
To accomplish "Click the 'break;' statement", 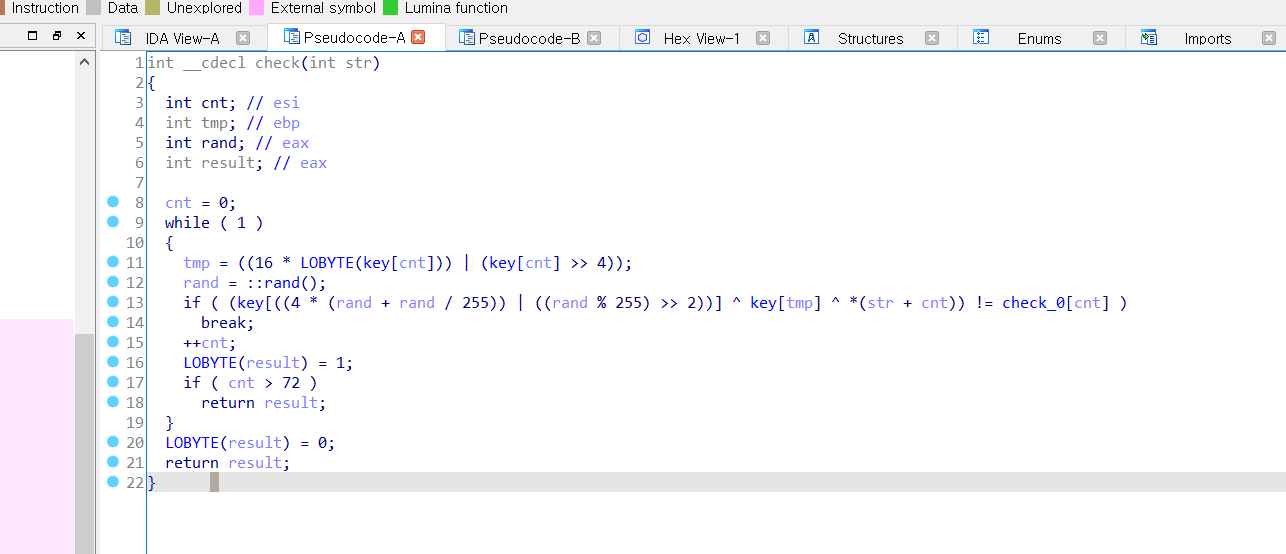I will pos(228,323).
